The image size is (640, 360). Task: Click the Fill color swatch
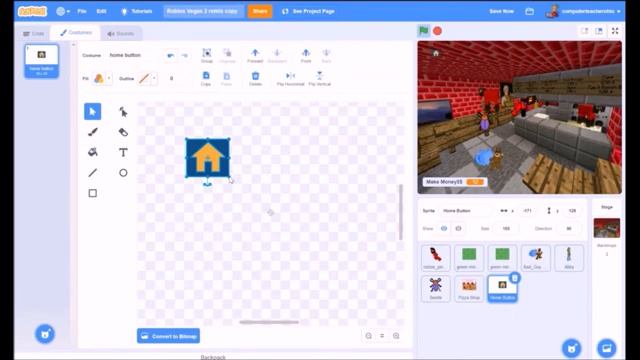click(99, 78)
